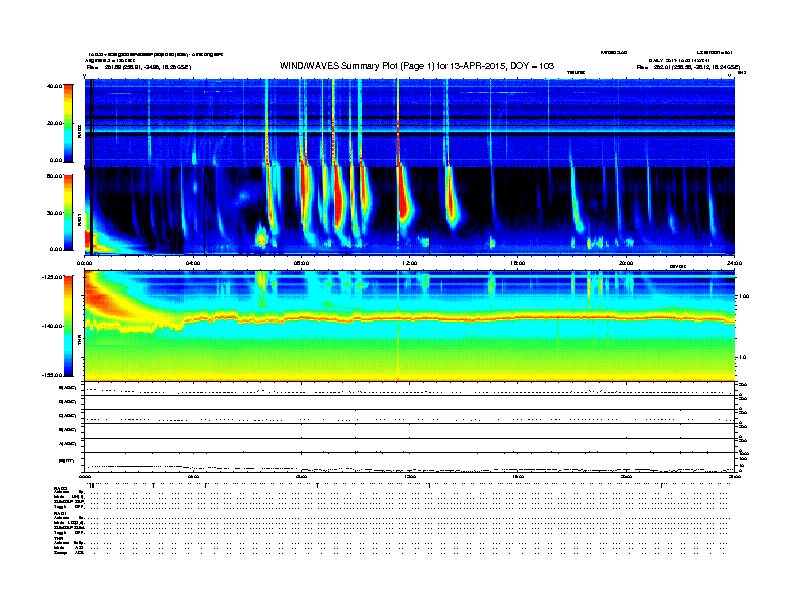792x612 pixels.
Task: Click the 04:00 tick below the RAD1 spectrogram
Action: (x=193, y=263)
